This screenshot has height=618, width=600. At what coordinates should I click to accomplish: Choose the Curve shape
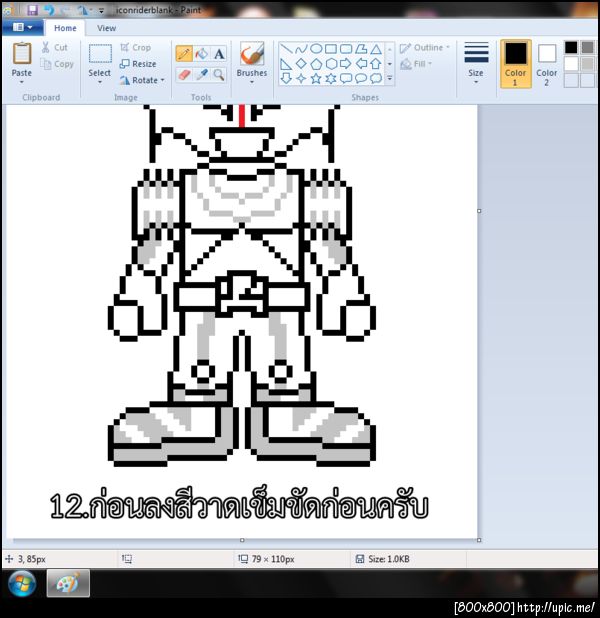[x=301, y=49]
